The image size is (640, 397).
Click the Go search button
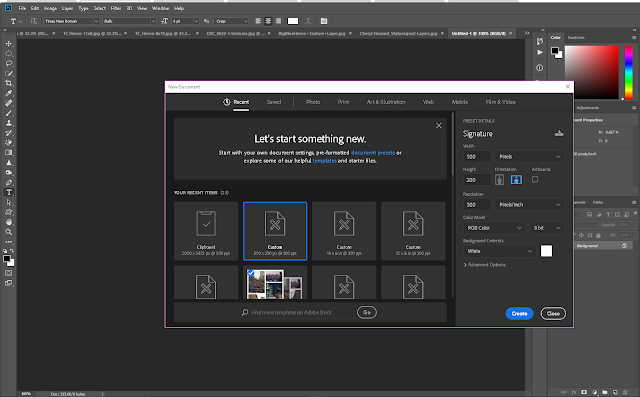click(x=367, y=312)
